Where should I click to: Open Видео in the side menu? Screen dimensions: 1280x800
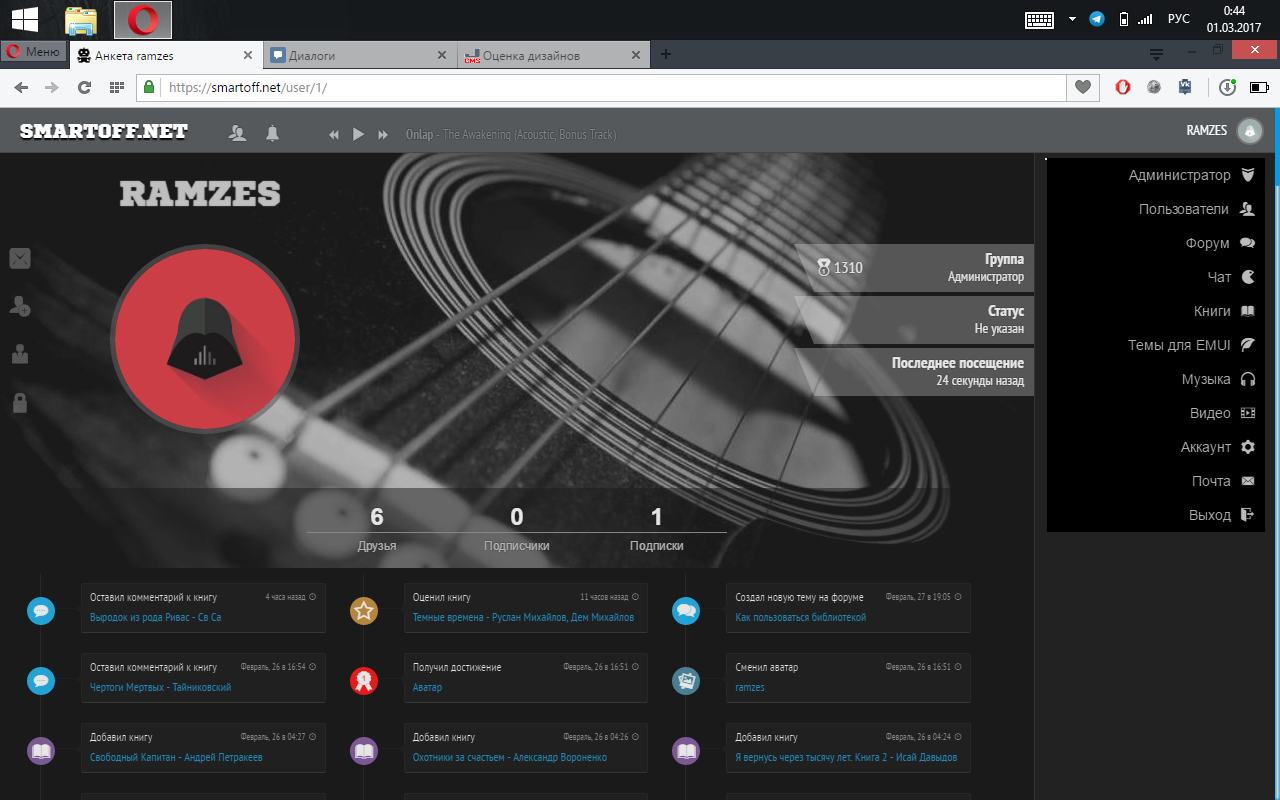click(x=1222, y=413)
